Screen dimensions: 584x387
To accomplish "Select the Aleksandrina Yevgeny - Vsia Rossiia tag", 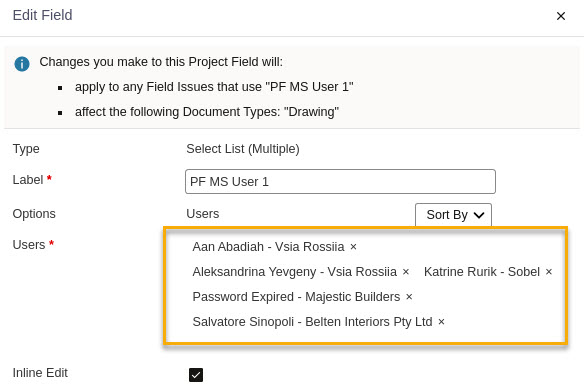I will pyautogui.click(x=294, y=272).
